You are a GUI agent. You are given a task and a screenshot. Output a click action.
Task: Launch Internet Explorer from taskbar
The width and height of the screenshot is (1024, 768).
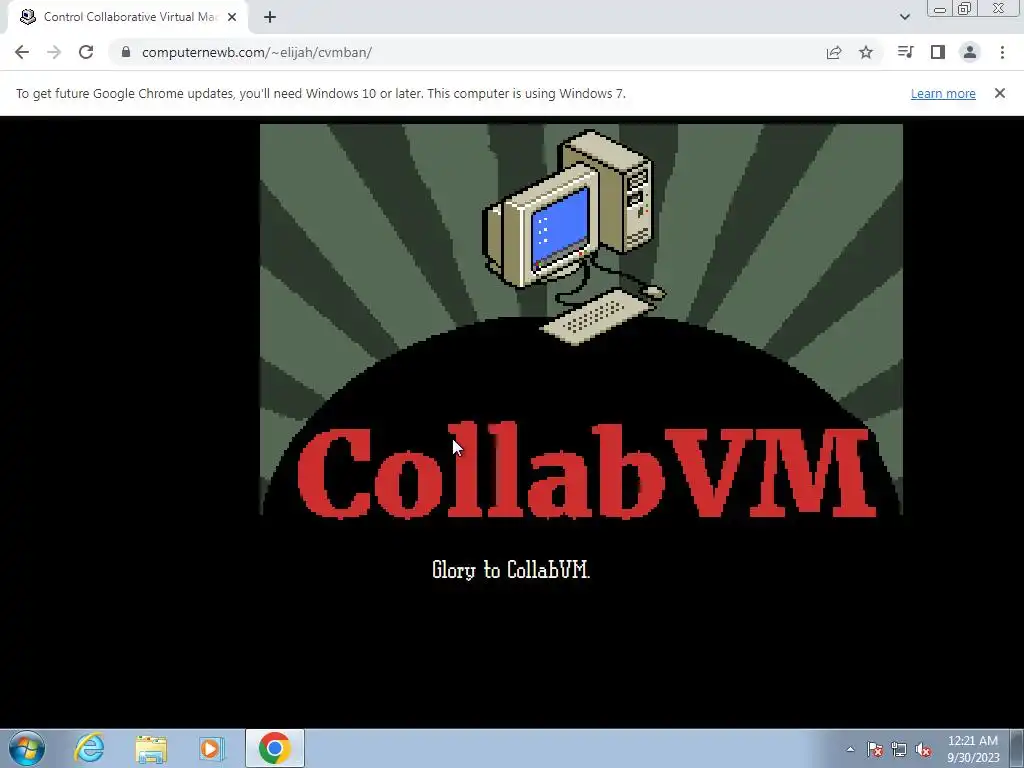(89, 748)
